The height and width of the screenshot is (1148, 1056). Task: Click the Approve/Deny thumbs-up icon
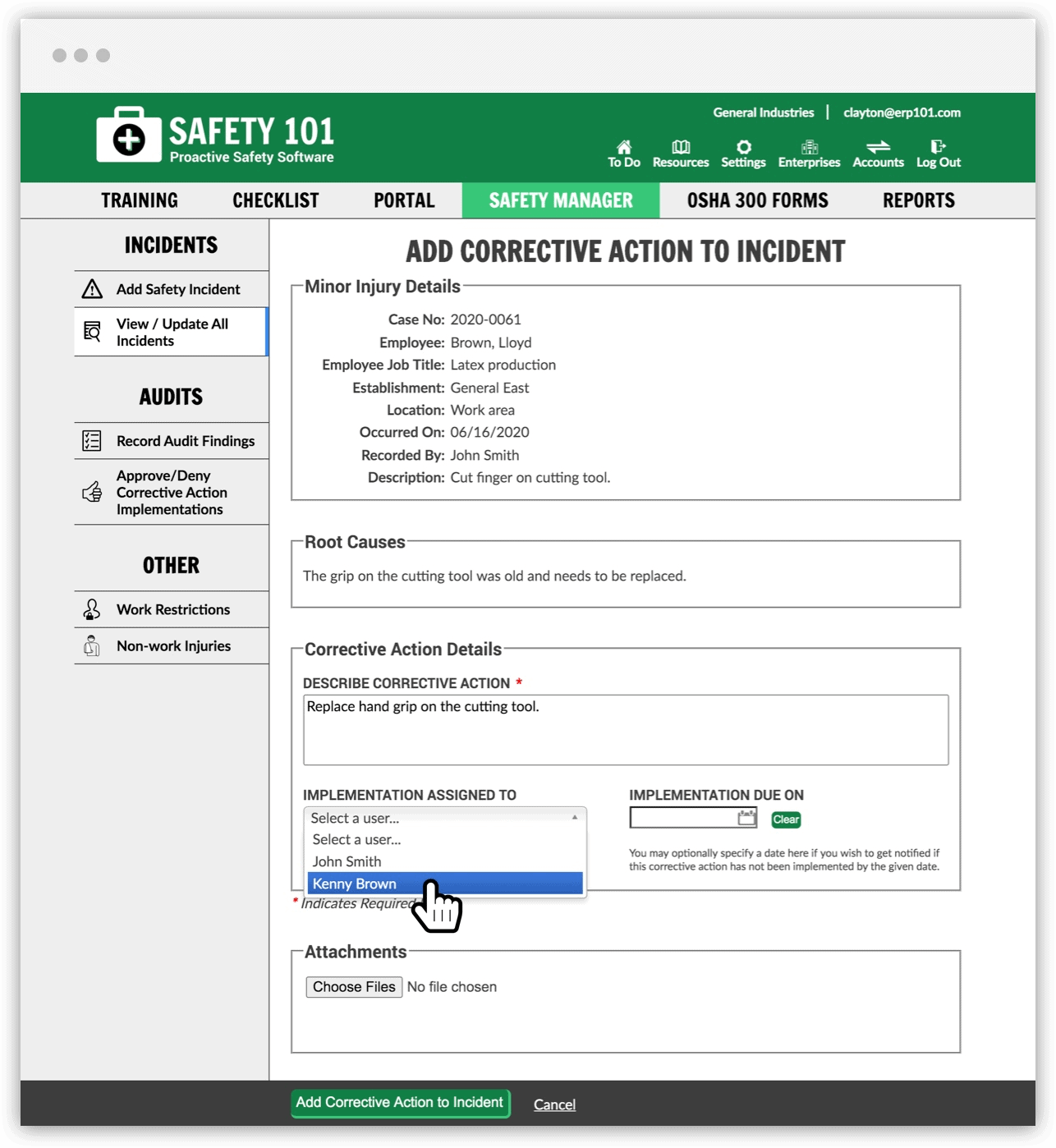pos(92,492)
